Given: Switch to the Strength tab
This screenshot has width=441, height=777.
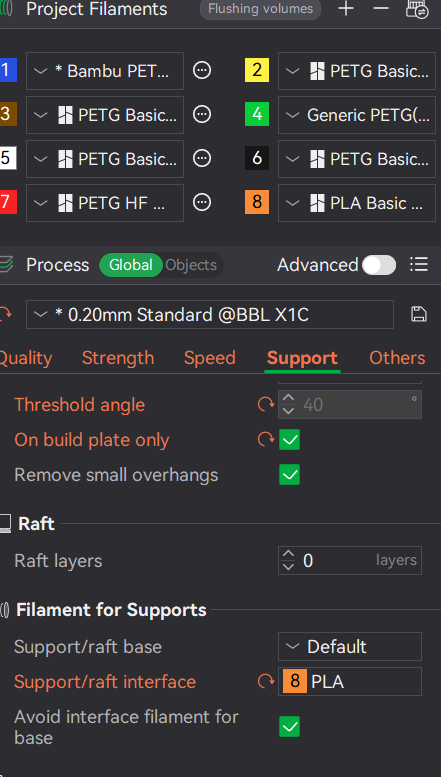Looking at the screenshot, I should click(x=118, y=358).
